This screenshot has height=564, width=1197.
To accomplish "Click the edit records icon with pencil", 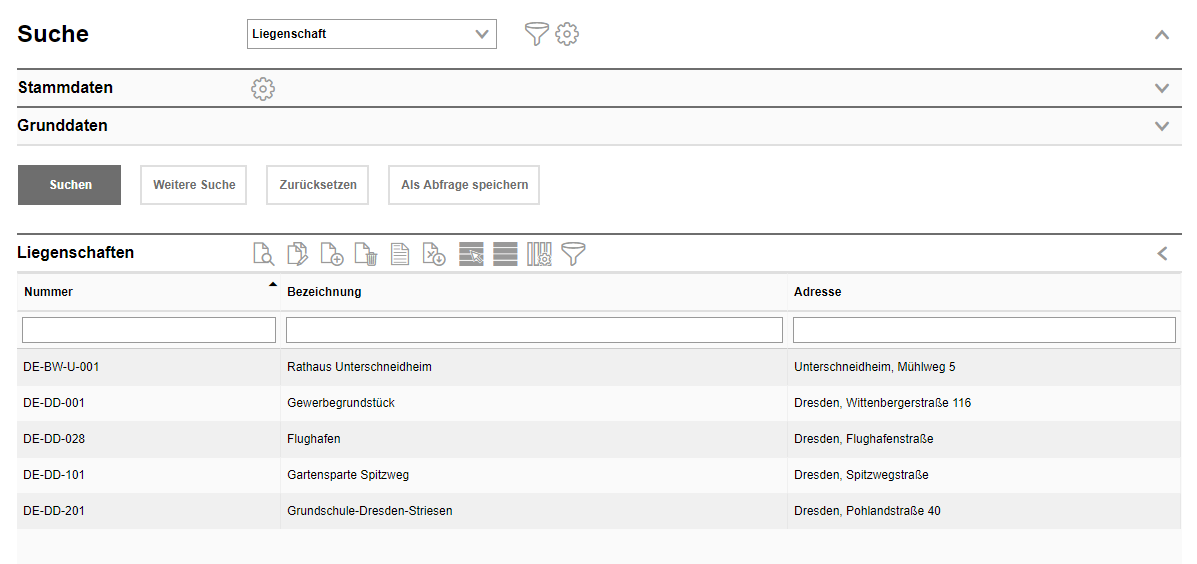I will (x=297, y=254).
